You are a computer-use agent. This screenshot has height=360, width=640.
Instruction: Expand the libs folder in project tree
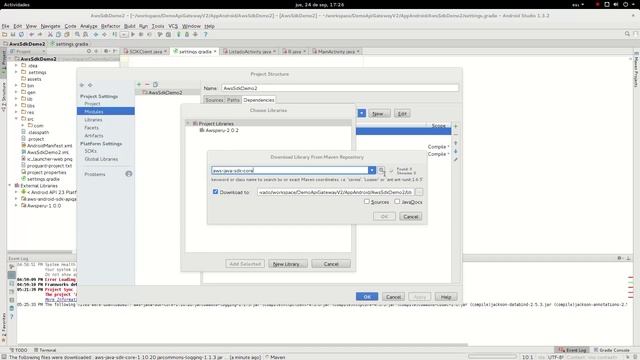tap(16, 106)
